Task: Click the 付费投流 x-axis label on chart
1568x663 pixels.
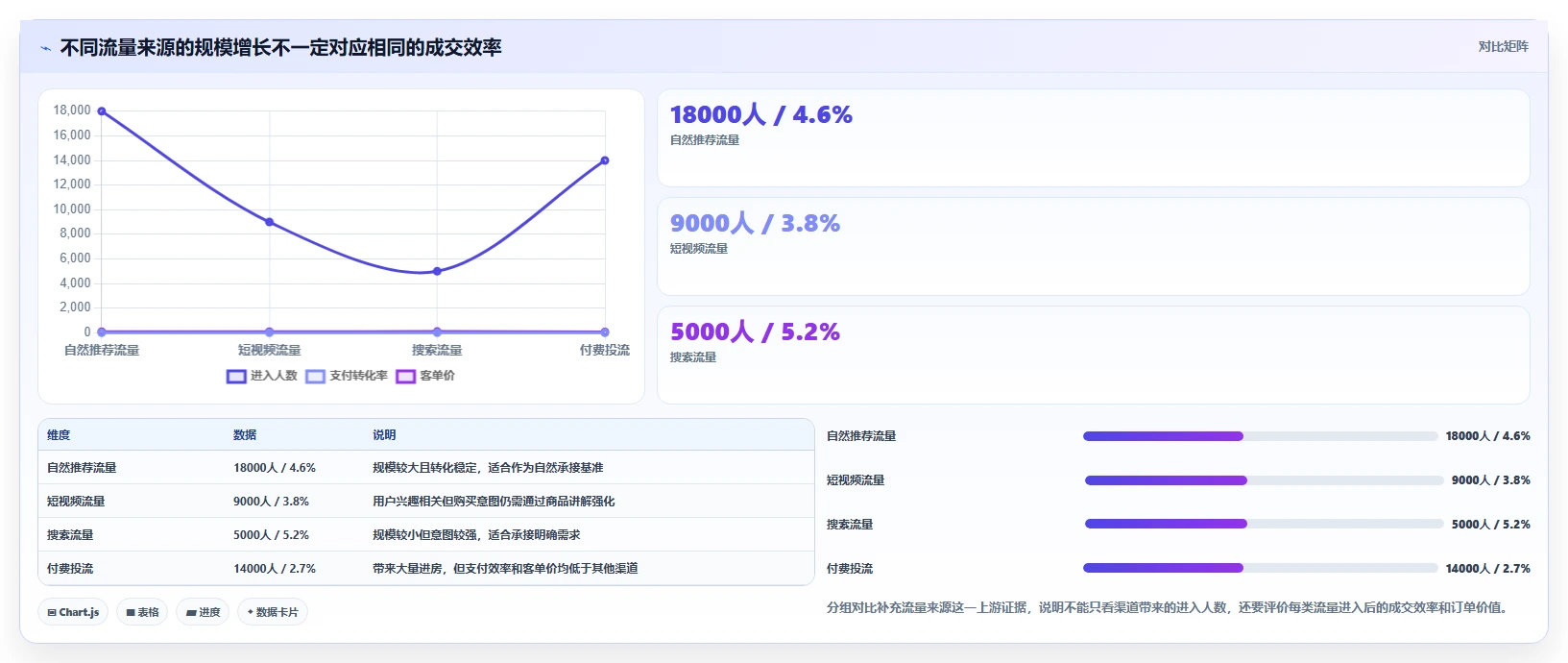Action: tap(605, 350)
